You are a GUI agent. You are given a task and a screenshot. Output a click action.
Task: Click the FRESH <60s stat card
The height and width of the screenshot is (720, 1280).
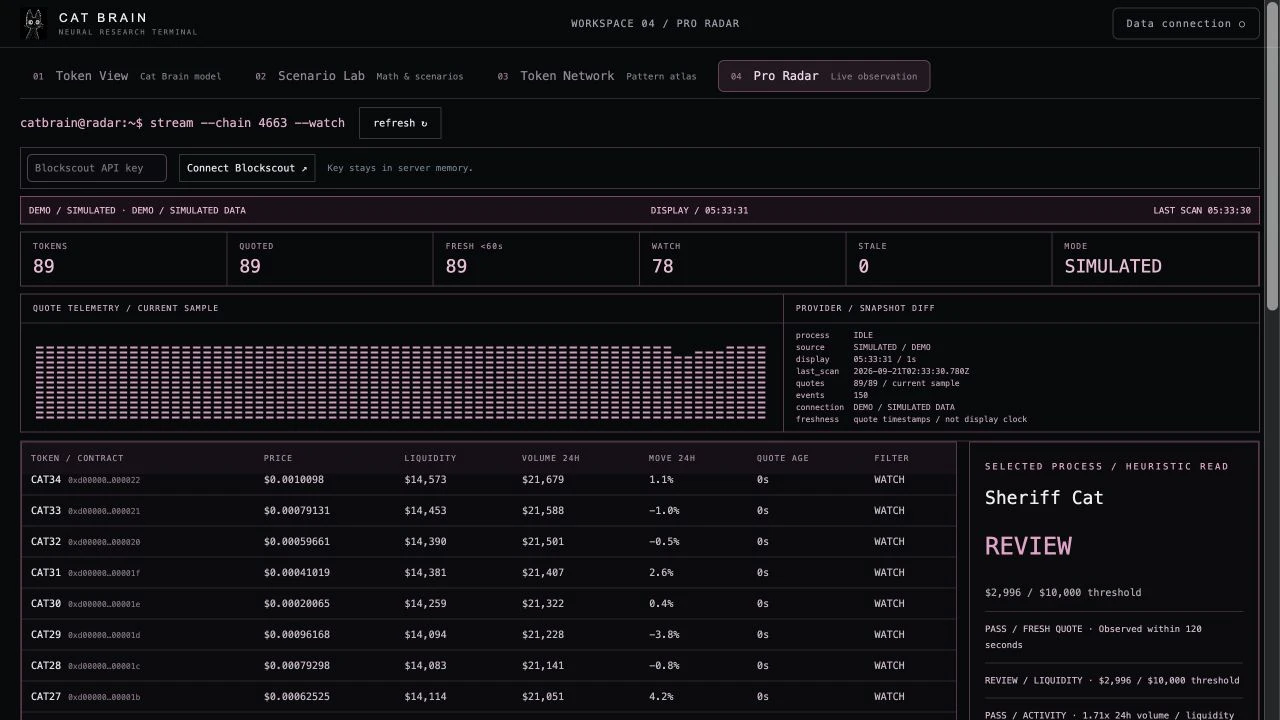[x=537, y=259]
